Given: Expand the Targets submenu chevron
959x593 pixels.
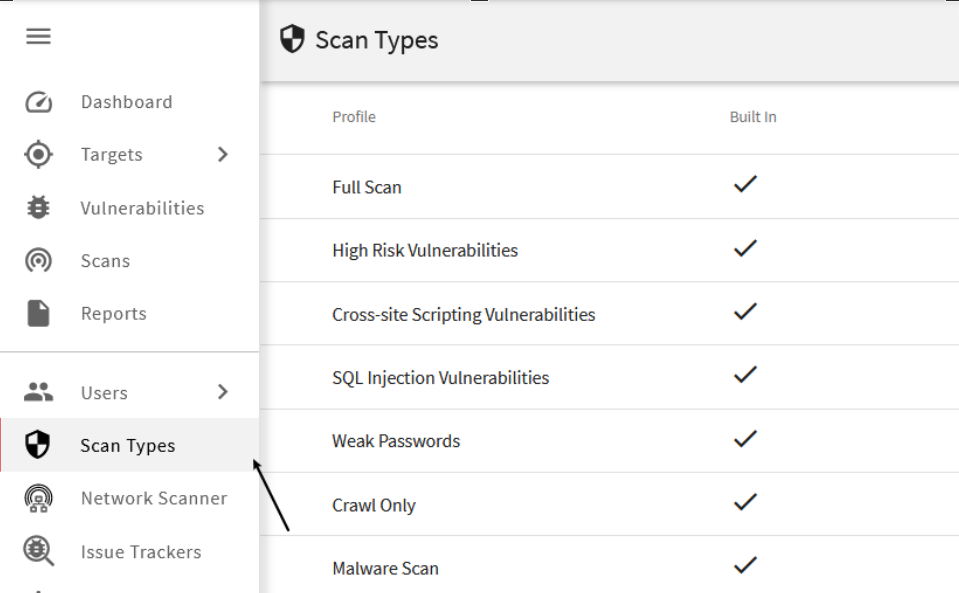Looking at the screenshot, I should click(223, 154).
